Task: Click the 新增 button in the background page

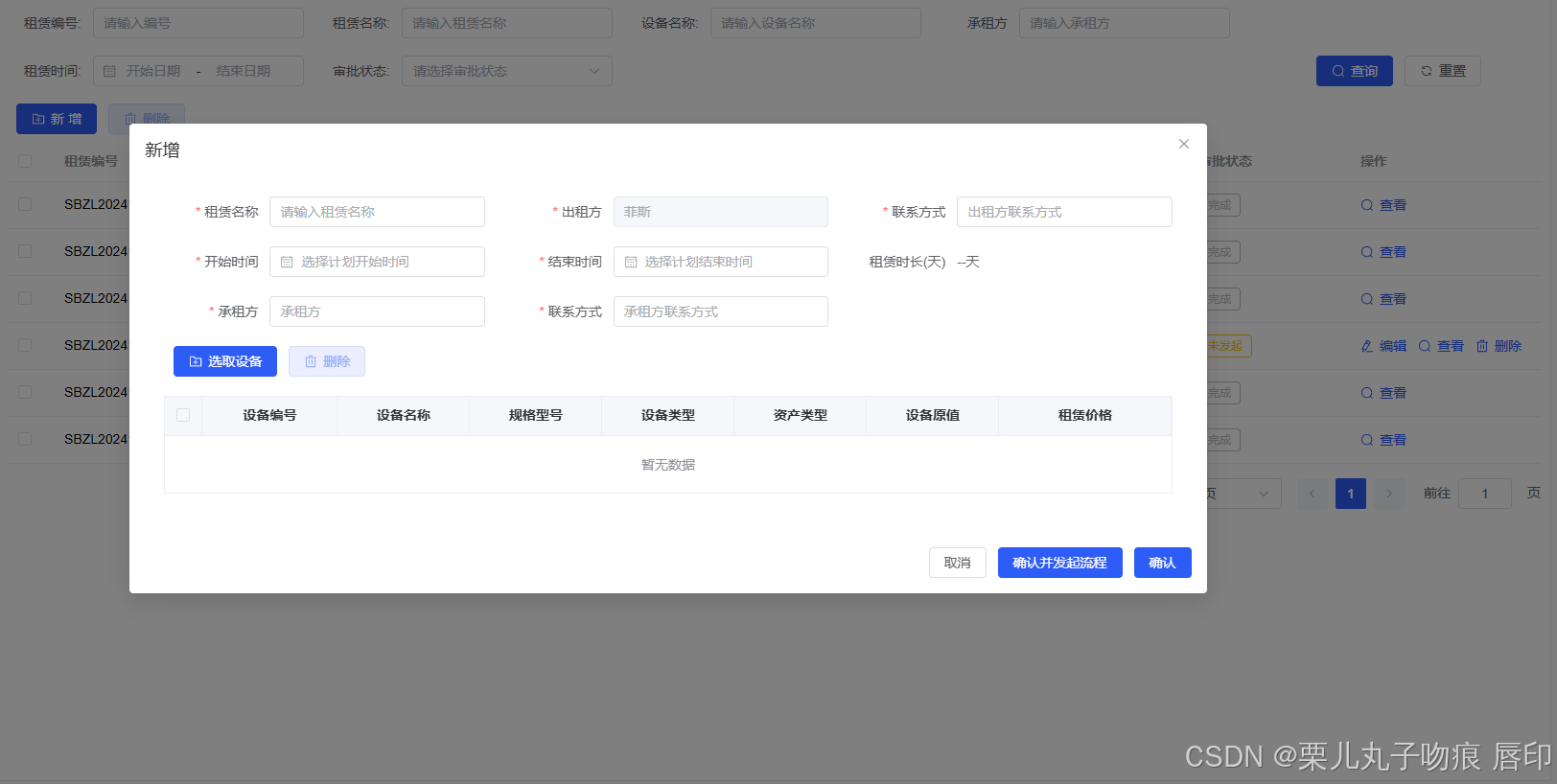Action: [x=57, y=119]
